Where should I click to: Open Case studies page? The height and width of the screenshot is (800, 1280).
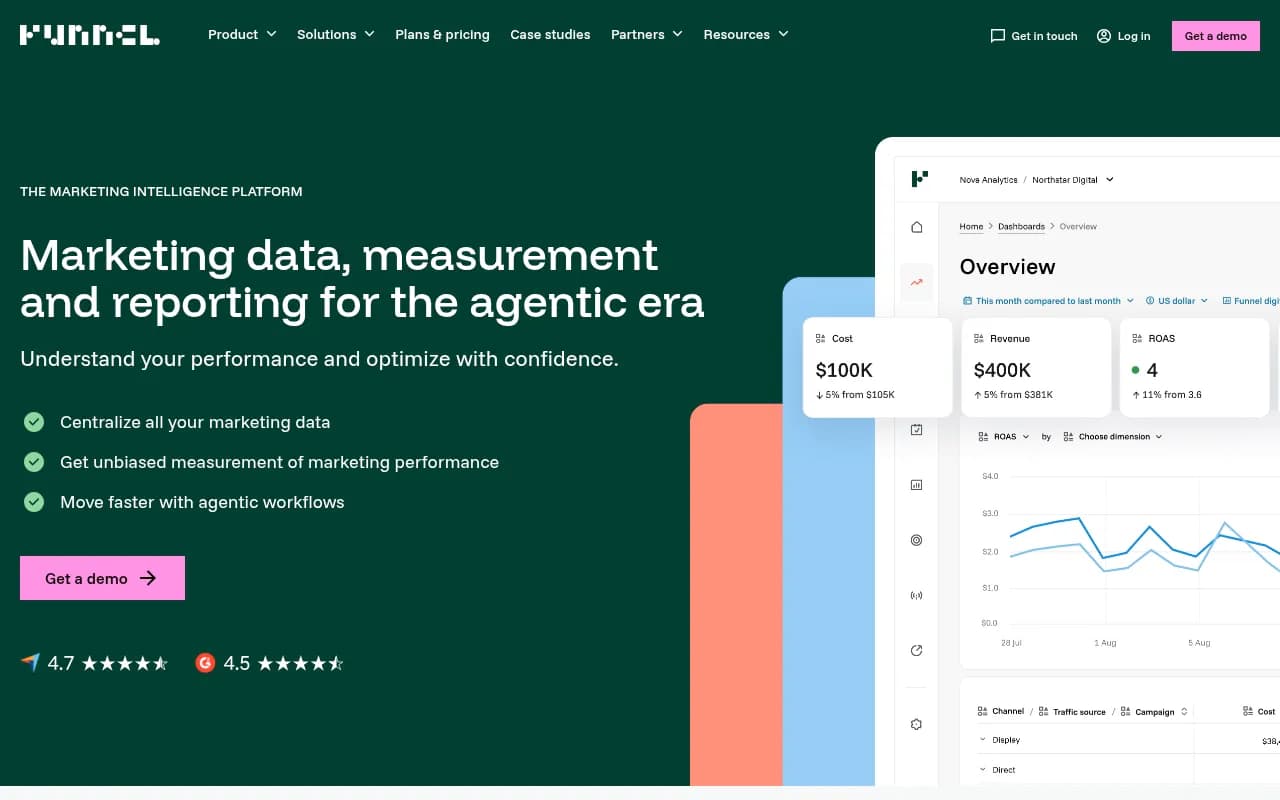coord(550,35)
